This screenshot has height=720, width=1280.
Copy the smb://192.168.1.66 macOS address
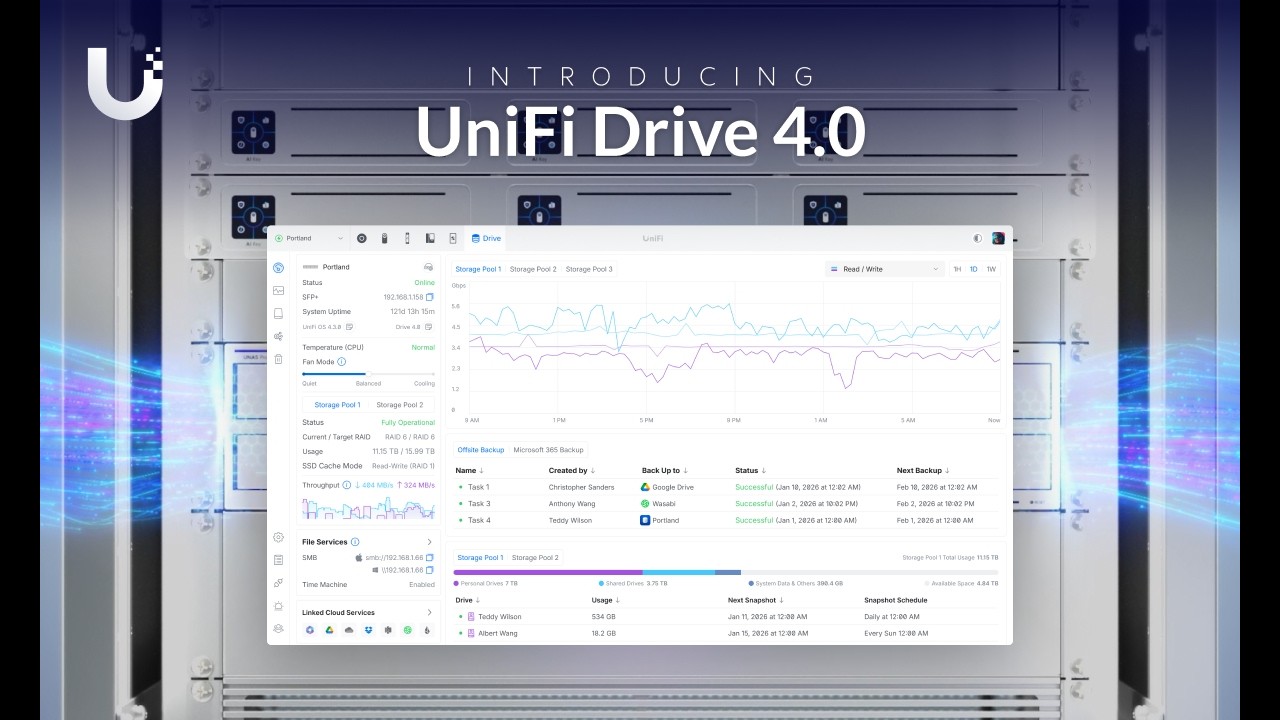(x=430, y=557)
